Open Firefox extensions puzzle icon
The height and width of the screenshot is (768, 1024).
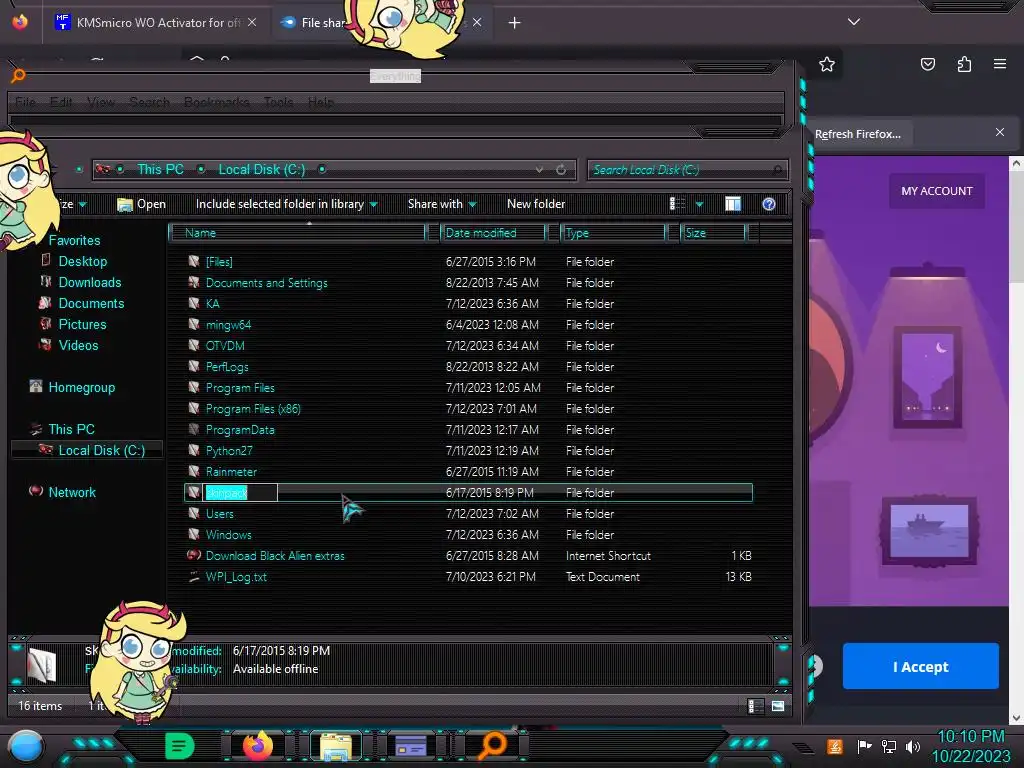point(964,64)
